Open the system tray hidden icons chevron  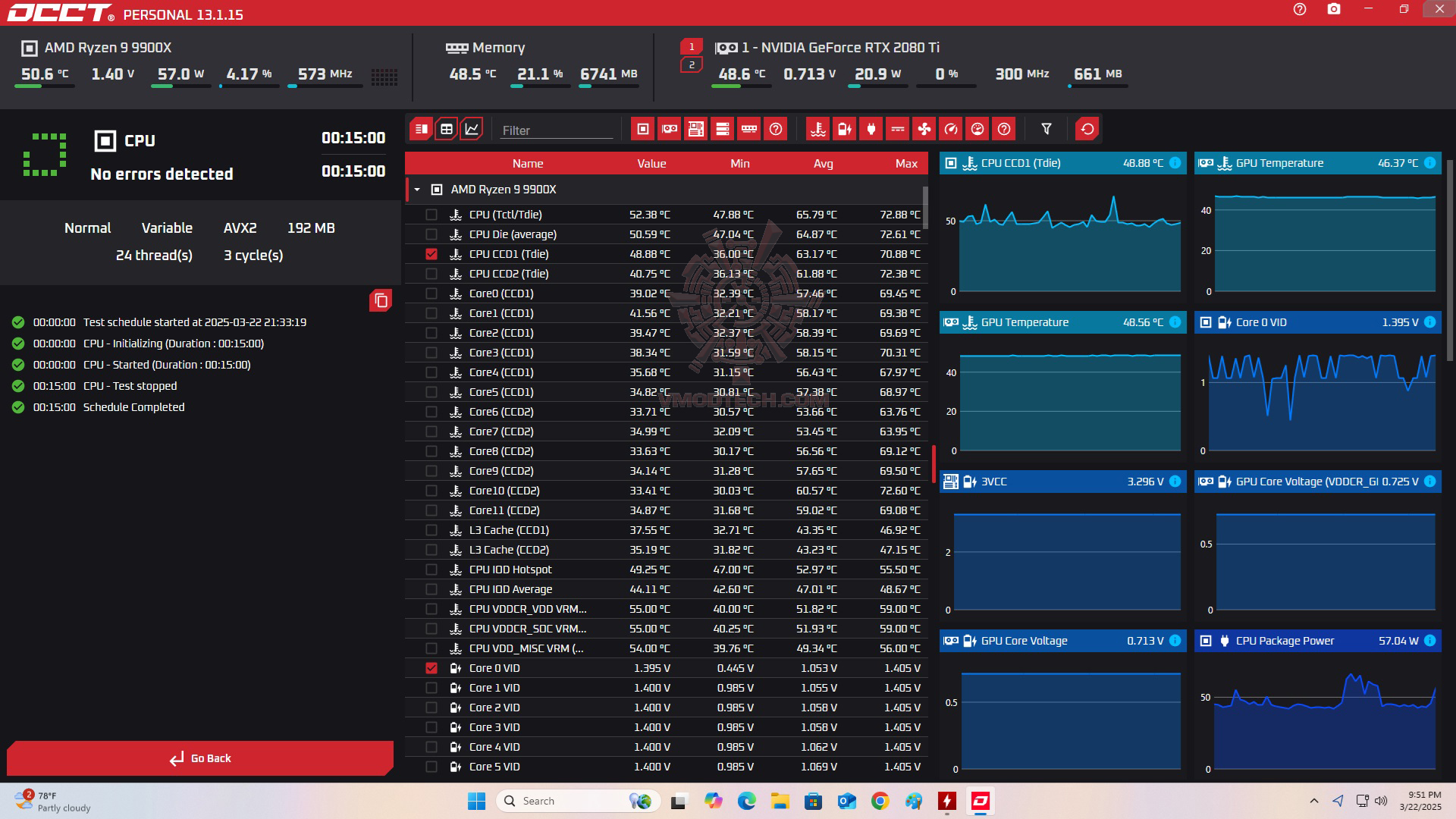pyautogui.click(x=1313, y=801)
